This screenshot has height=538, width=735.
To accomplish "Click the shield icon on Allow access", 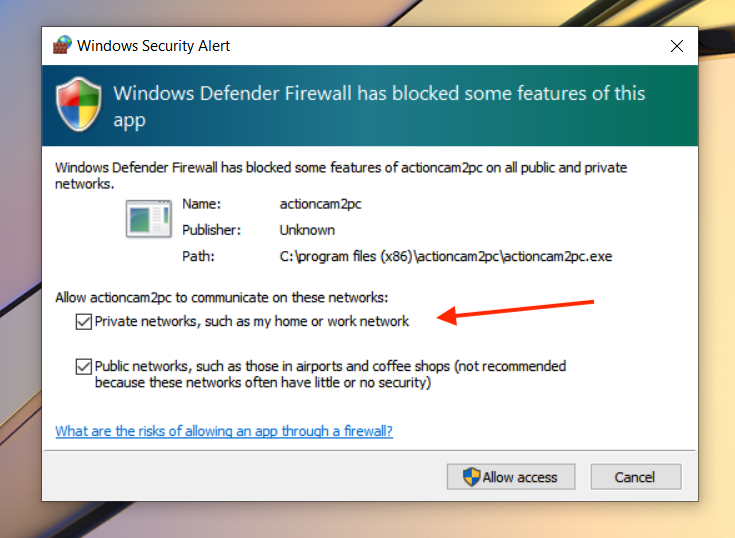I will 472,477.
